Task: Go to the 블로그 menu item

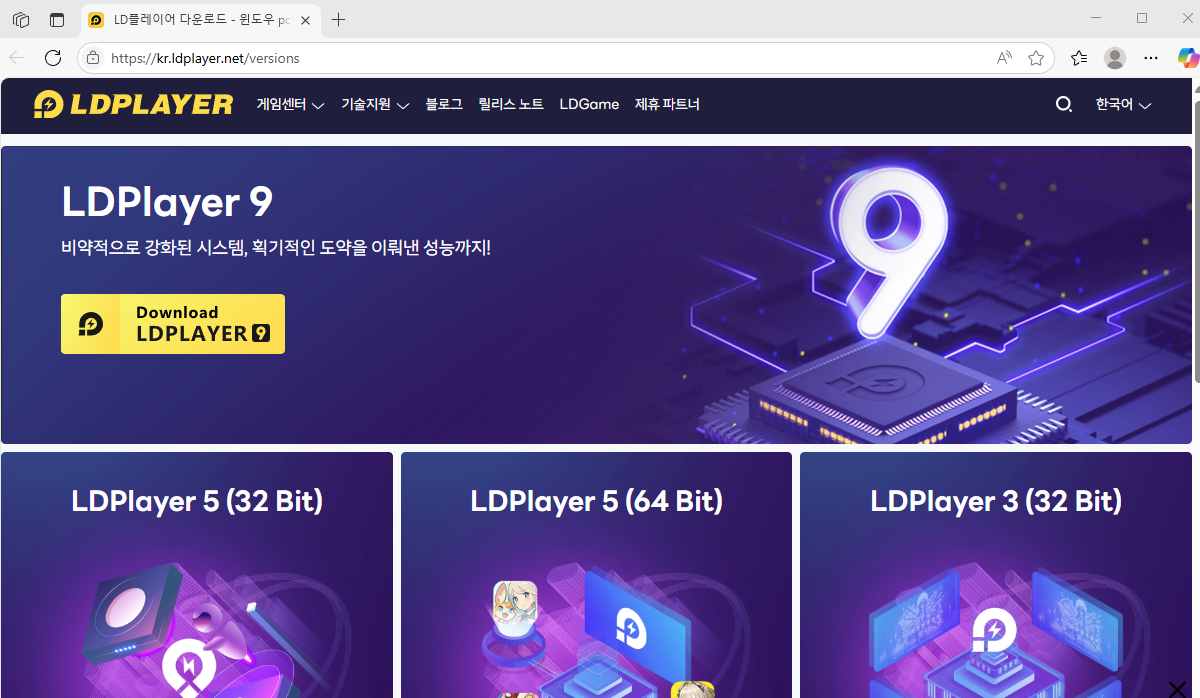Action: coord(444,104)
